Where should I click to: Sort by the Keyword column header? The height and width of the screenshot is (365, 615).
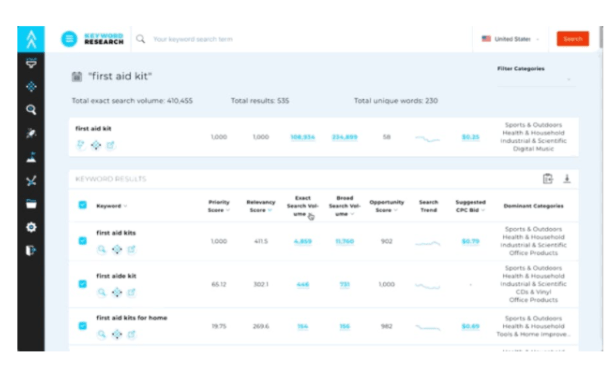112,206
